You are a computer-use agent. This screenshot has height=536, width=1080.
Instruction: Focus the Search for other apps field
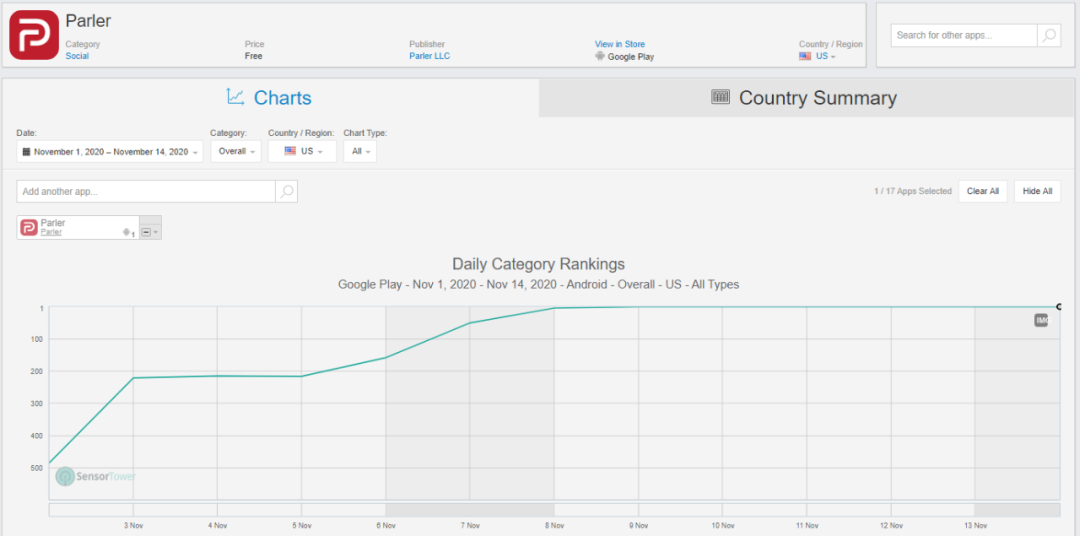(x=964, y=35)
